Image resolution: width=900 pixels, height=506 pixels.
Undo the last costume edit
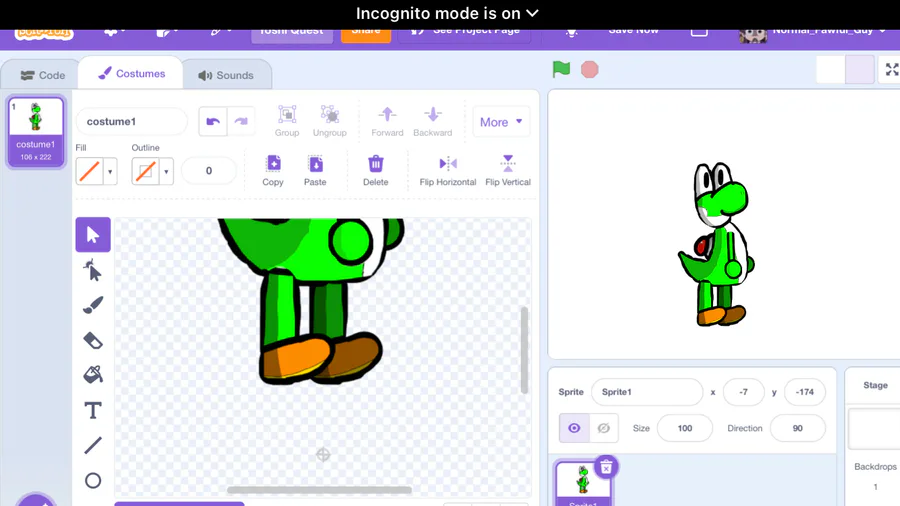[x=213, y=122]
